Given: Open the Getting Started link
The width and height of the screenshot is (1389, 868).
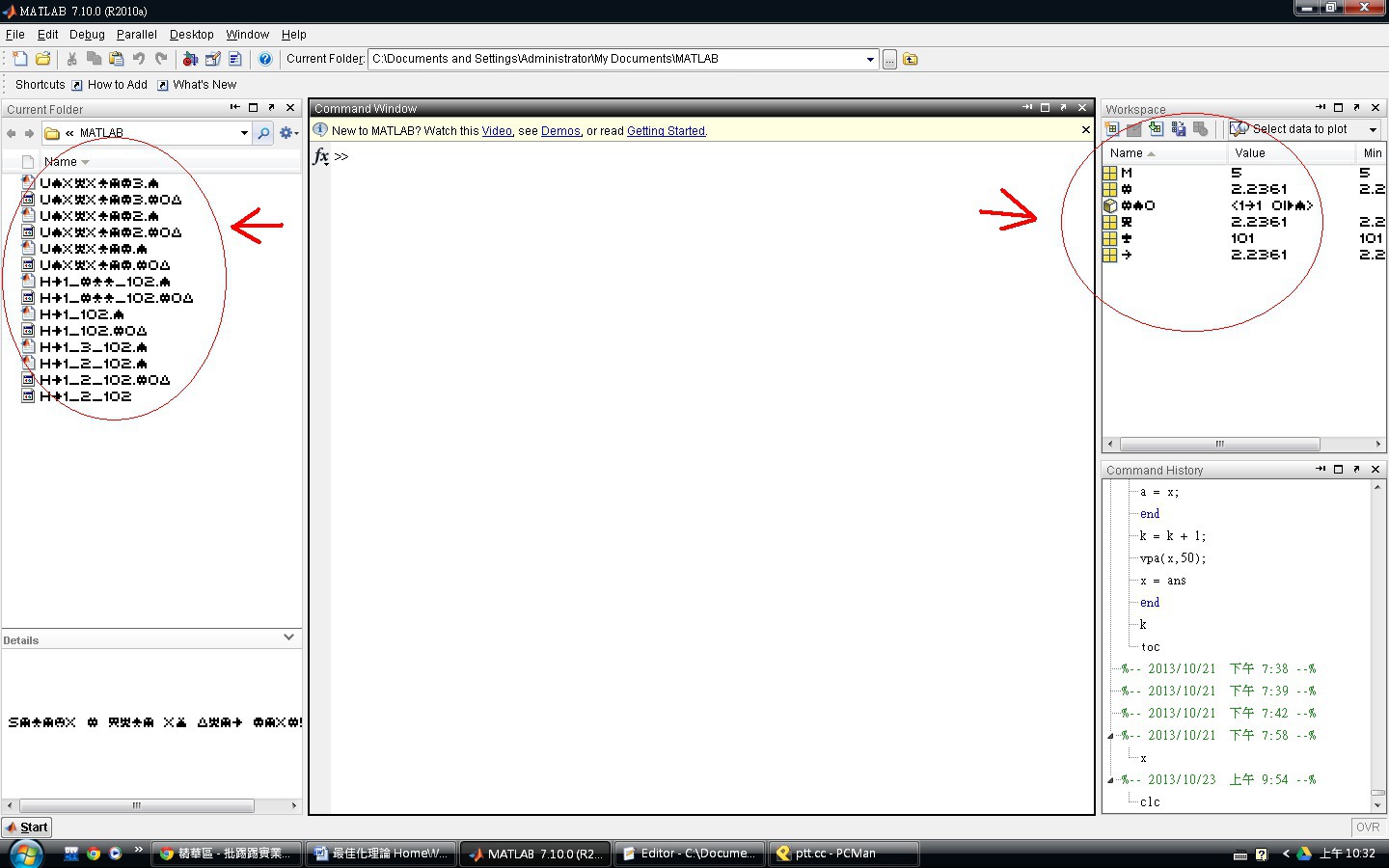Looking at the screenshot, I should point(667,131).
